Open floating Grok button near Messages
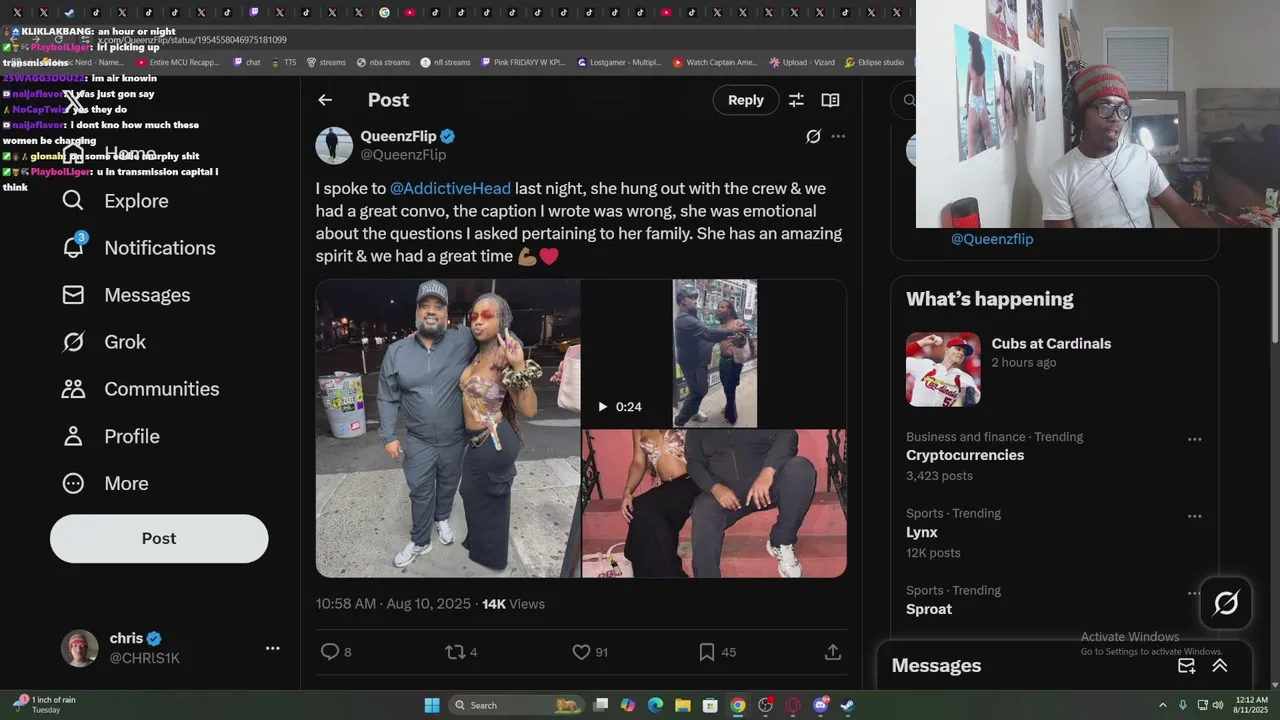The height and width of the screenshot is (720, 1280). [x=1226, y=603]
